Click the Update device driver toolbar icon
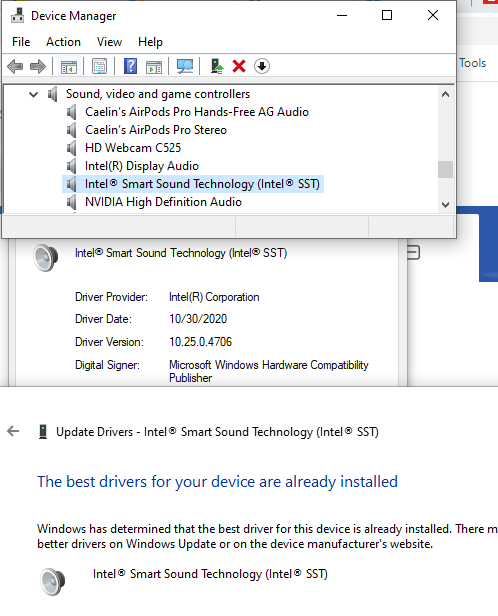Viewport: 498px width, 616px height. coord(217,66)
